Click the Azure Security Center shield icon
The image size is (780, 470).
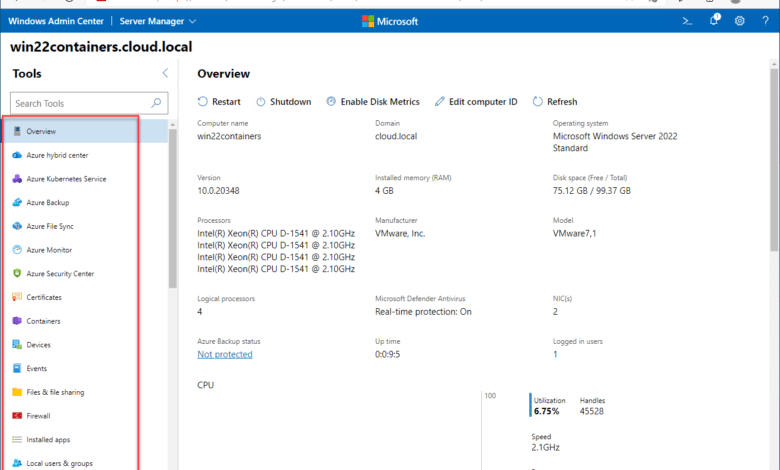tap(17, 274)
